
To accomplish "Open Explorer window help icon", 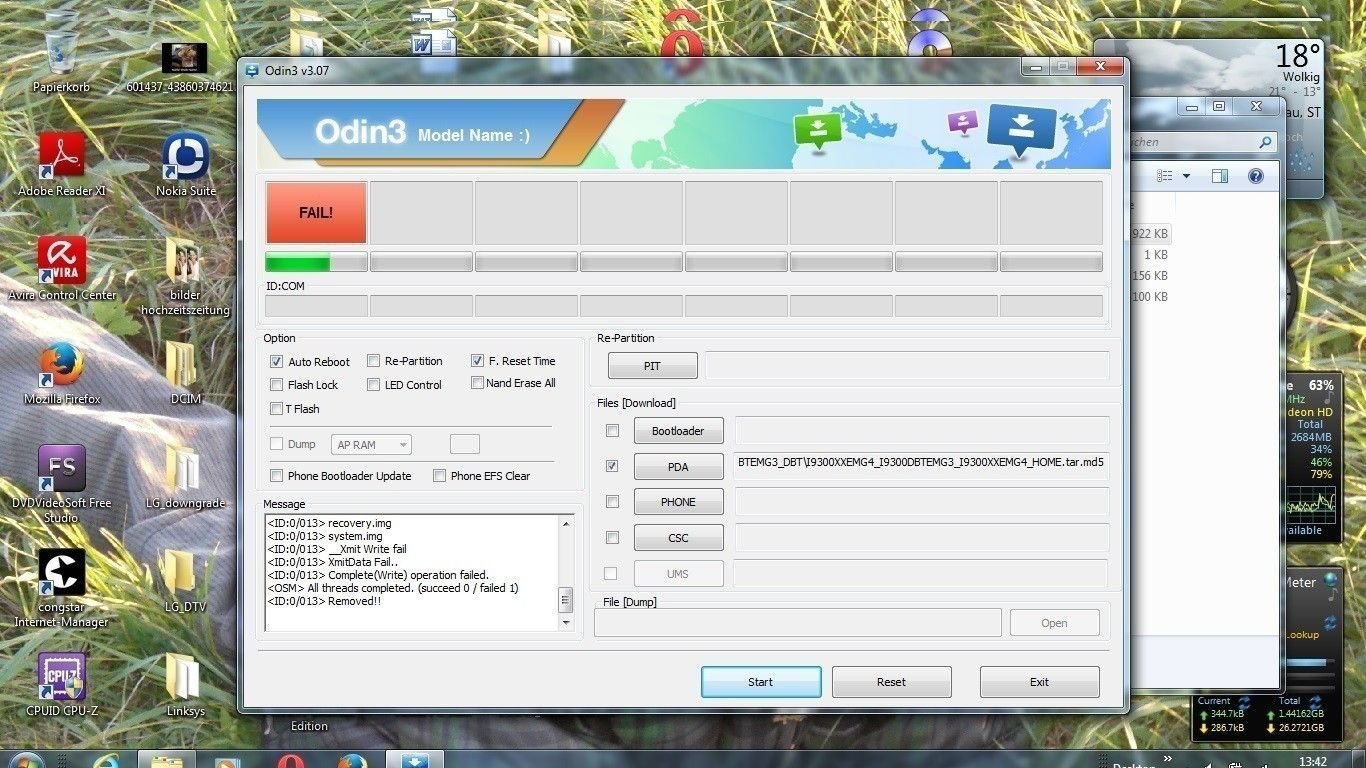I will 1255,176.
